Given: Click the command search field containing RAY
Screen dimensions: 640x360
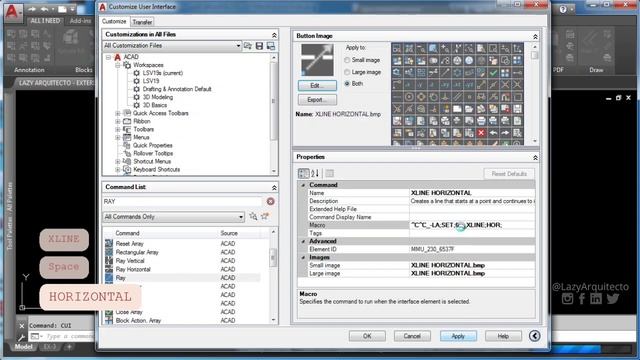Looking at the screenshot, I should [182, 201].
